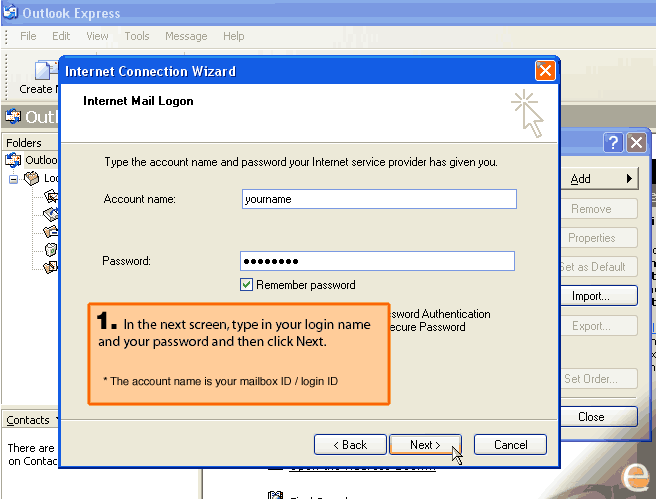Select the Deleted Items folder icon
The image size is (657, 500).
[x=51, y=249]
